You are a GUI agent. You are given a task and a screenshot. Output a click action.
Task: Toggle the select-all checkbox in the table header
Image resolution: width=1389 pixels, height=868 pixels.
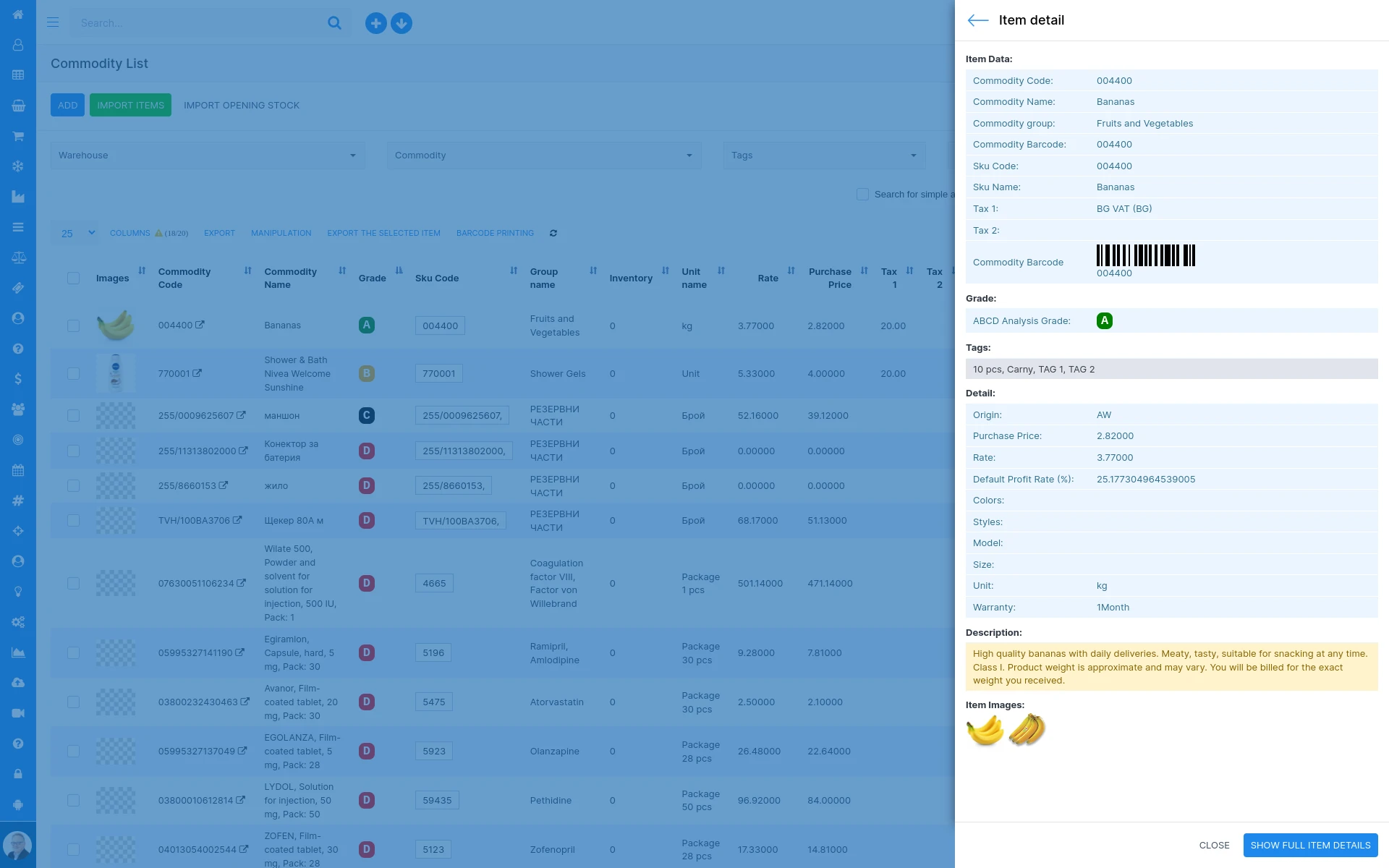[x=73, y=278]
